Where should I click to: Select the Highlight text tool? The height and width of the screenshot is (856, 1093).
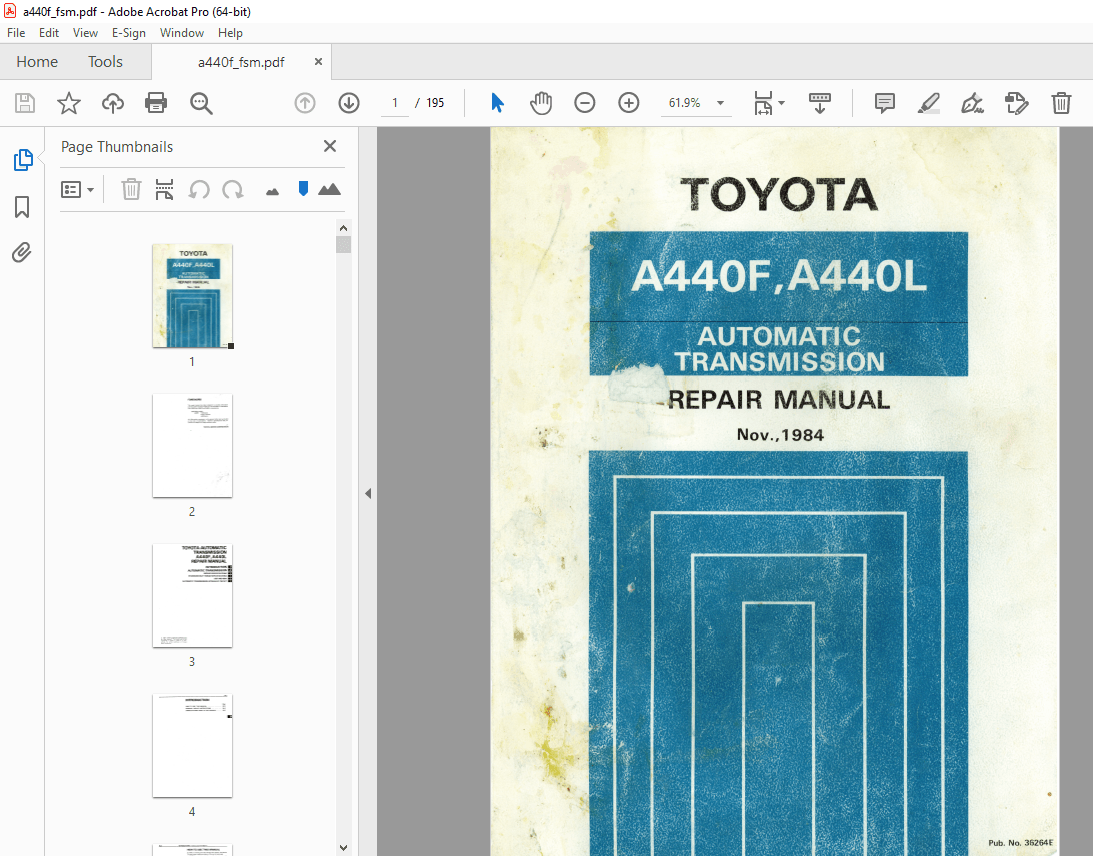tap(928, 103)
